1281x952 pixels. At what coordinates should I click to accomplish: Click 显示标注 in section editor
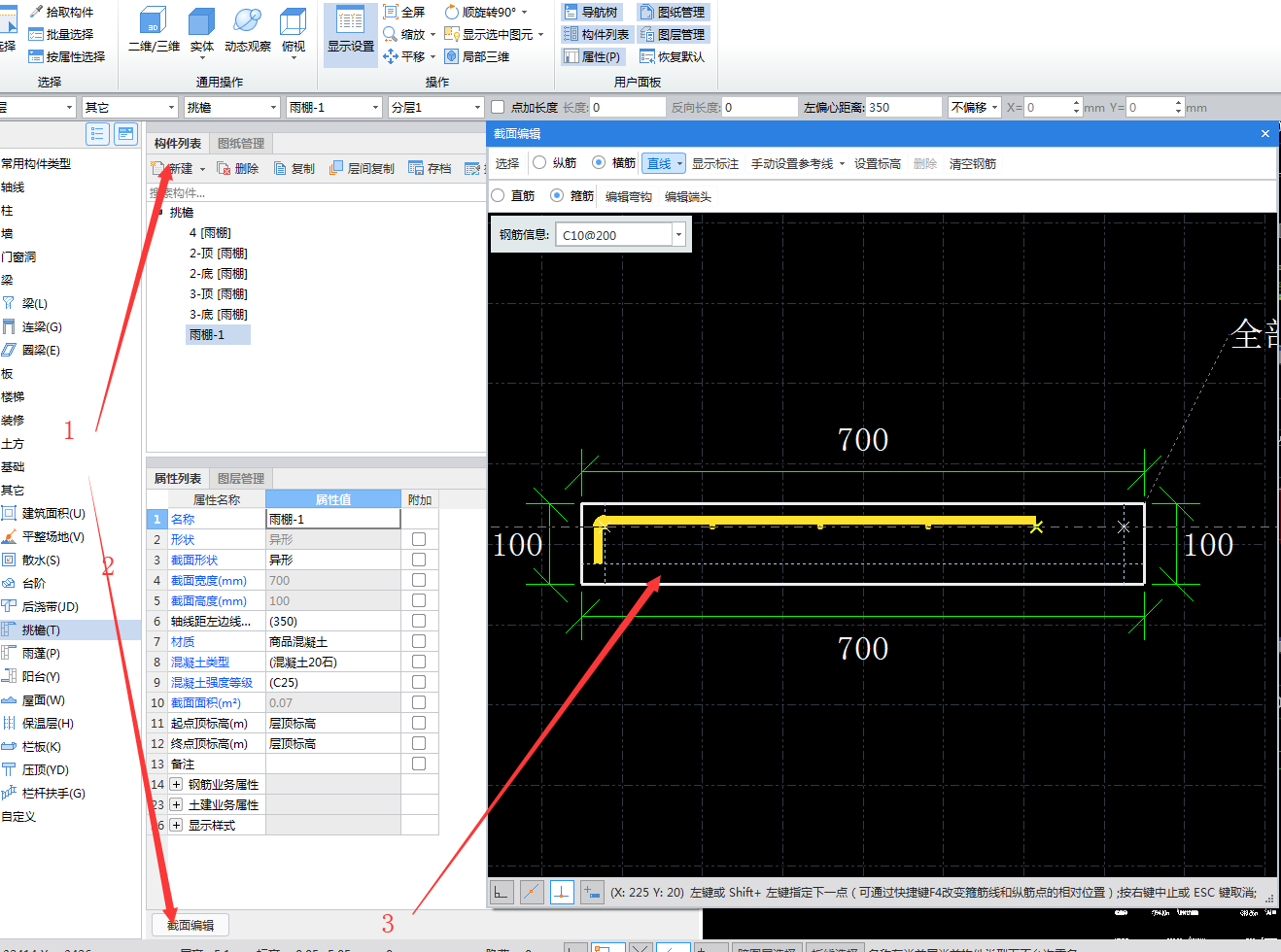click(x=715, y=163)
